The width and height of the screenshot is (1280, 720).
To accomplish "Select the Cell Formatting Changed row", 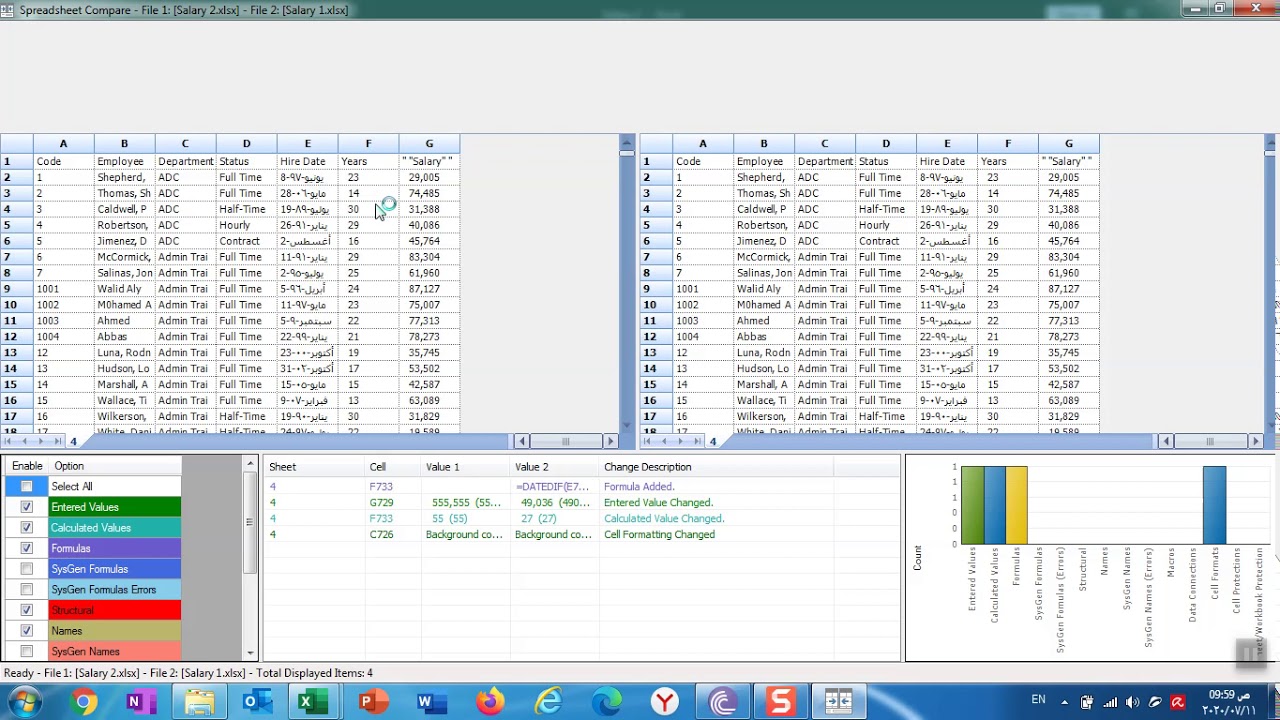I will click(x=580, y=535).
